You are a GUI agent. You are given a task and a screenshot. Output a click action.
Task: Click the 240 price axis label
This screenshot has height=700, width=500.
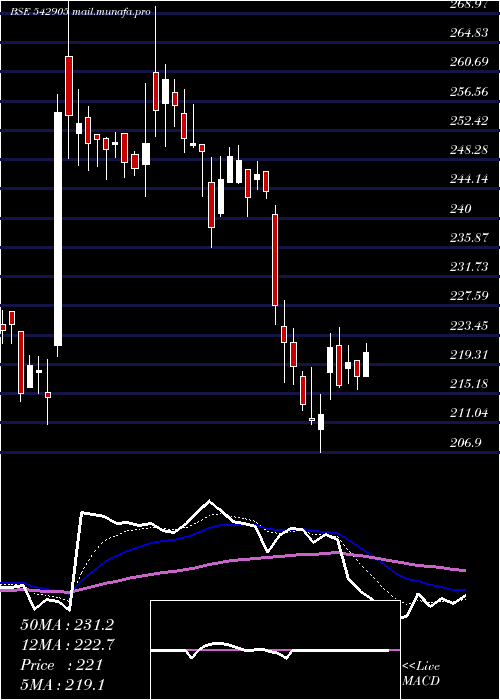coord(460,209)
